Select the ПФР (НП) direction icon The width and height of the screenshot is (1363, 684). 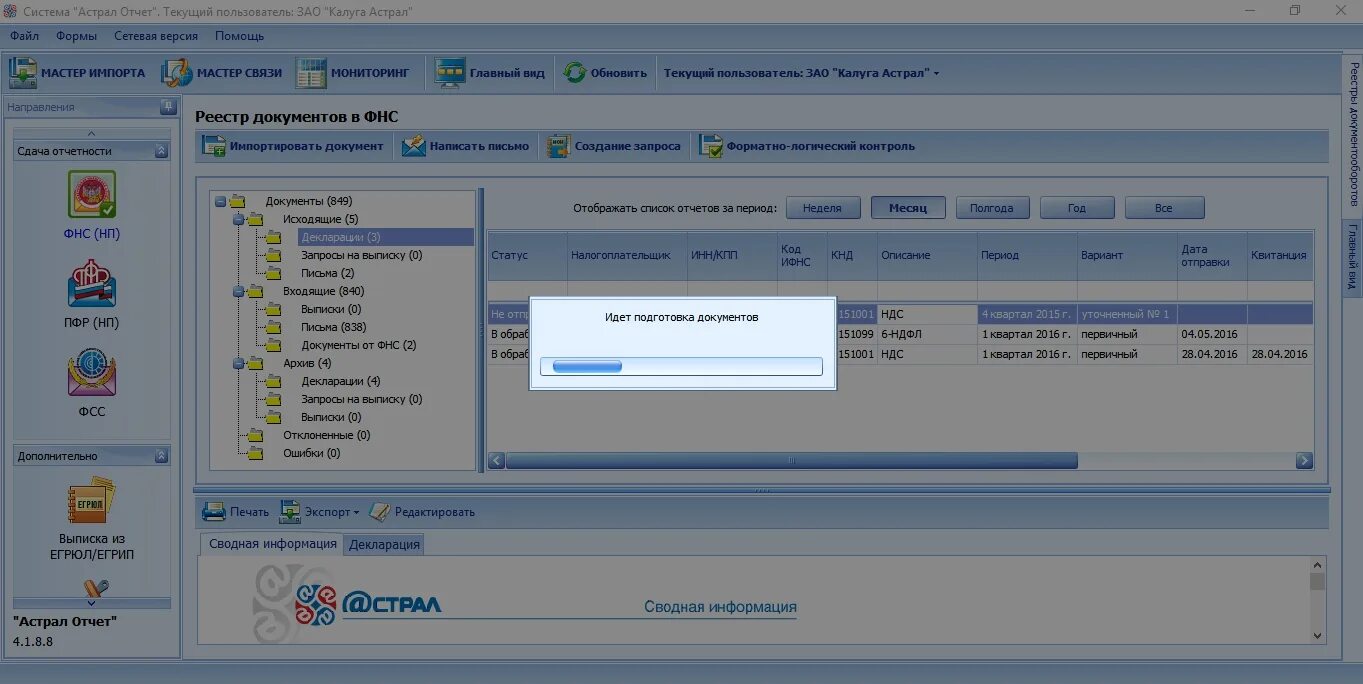[91, 284]
